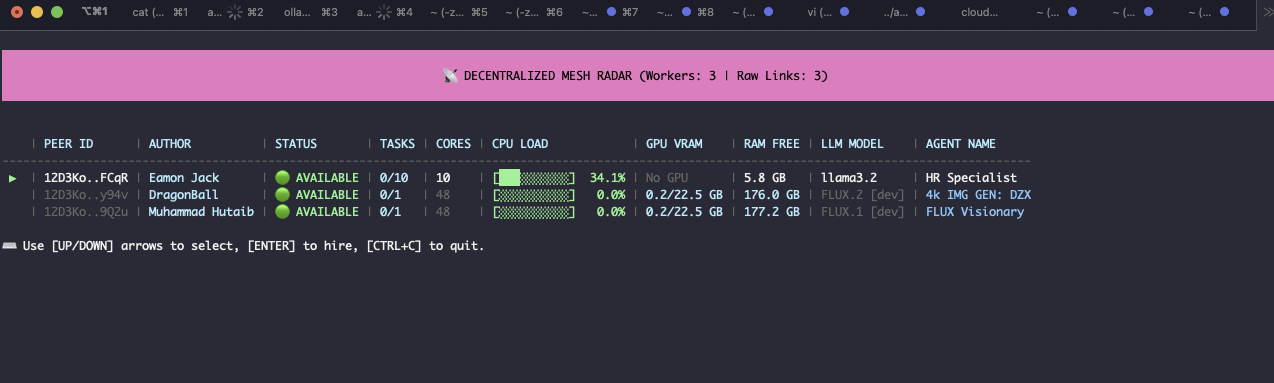Click the AGENT NAME column header
1274x383 pixels.
(x=961, y=144)
